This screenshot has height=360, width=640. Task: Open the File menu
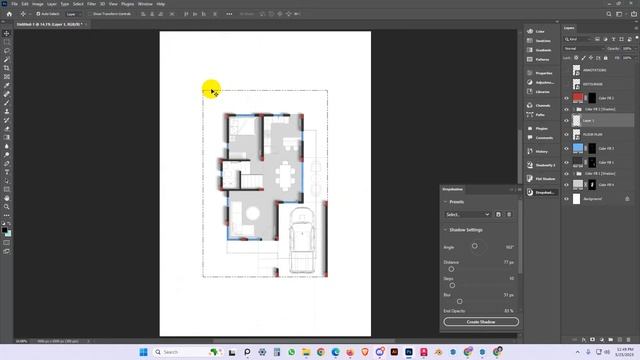tap(14, 4)
